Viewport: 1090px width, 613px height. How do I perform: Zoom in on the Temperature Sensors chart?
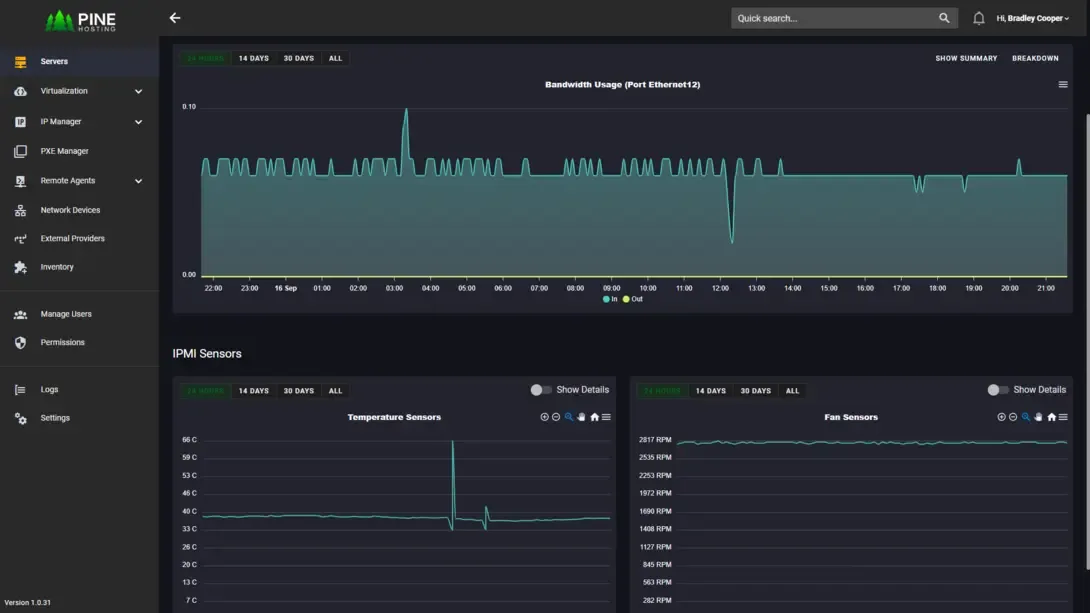coord(545,417)
